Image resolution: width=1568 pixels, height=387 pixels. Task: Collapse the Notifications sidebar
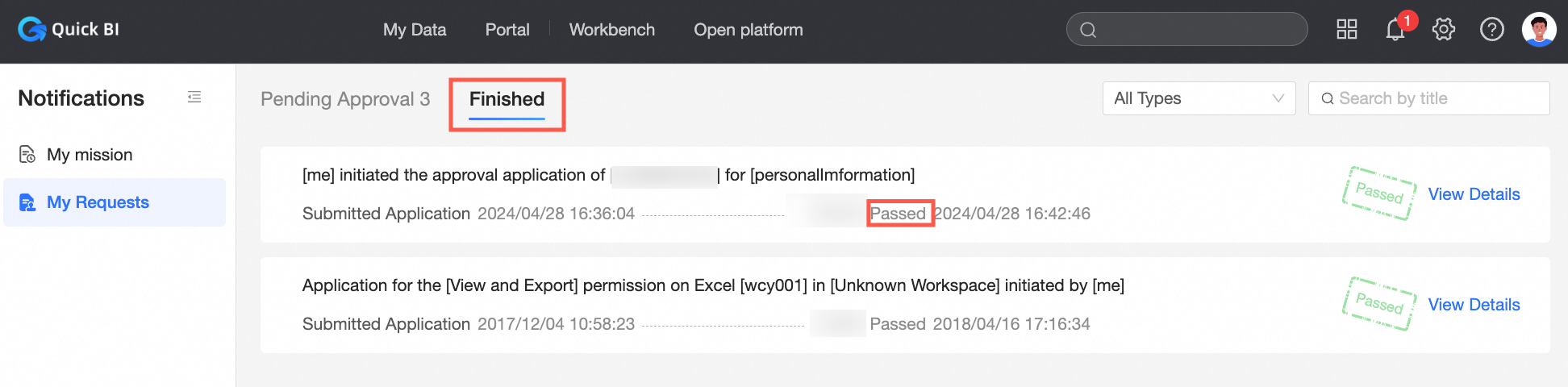click(194, 98)
